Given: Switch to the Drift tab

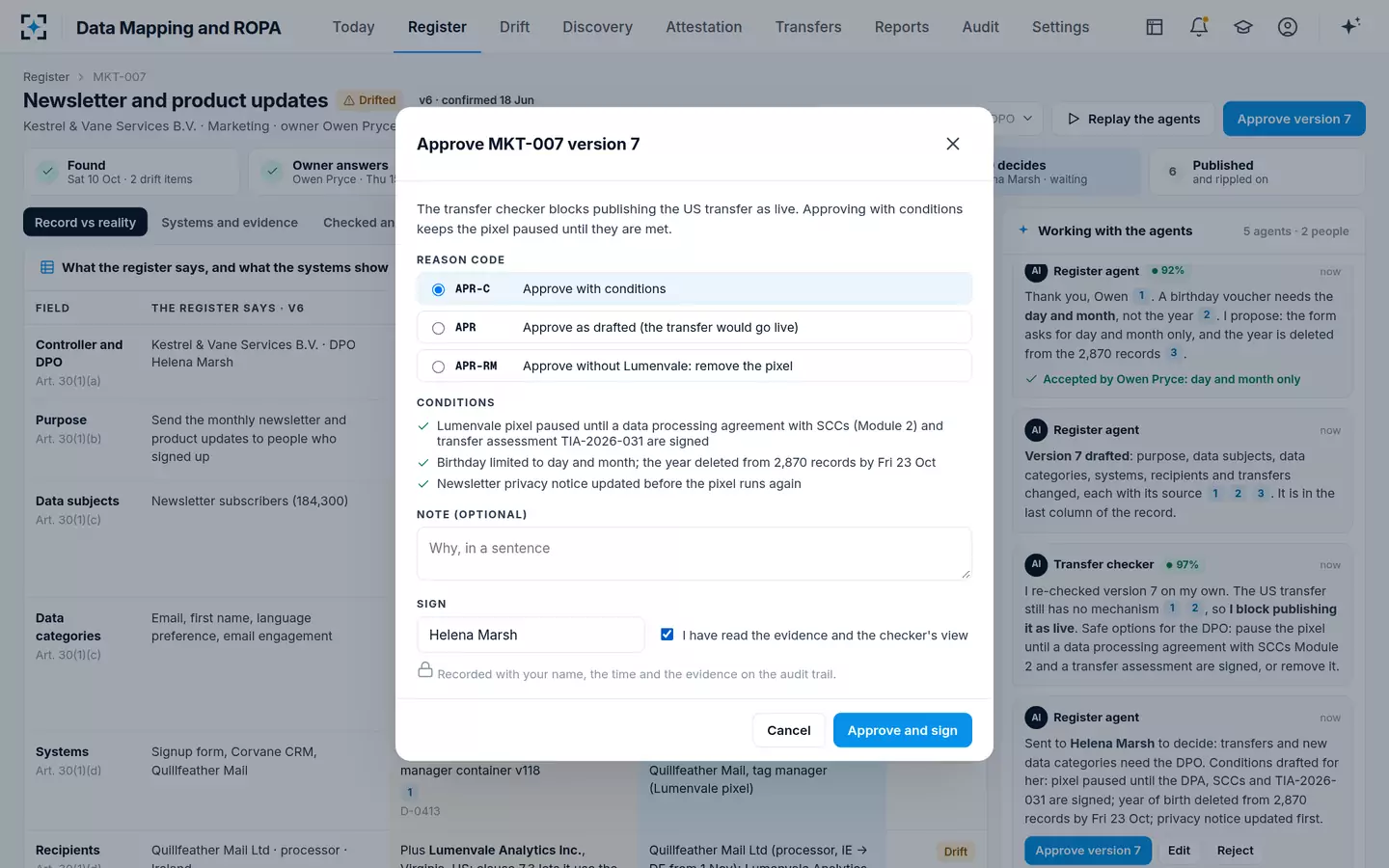Looking at the screenshot, I should tap(514, 27).
